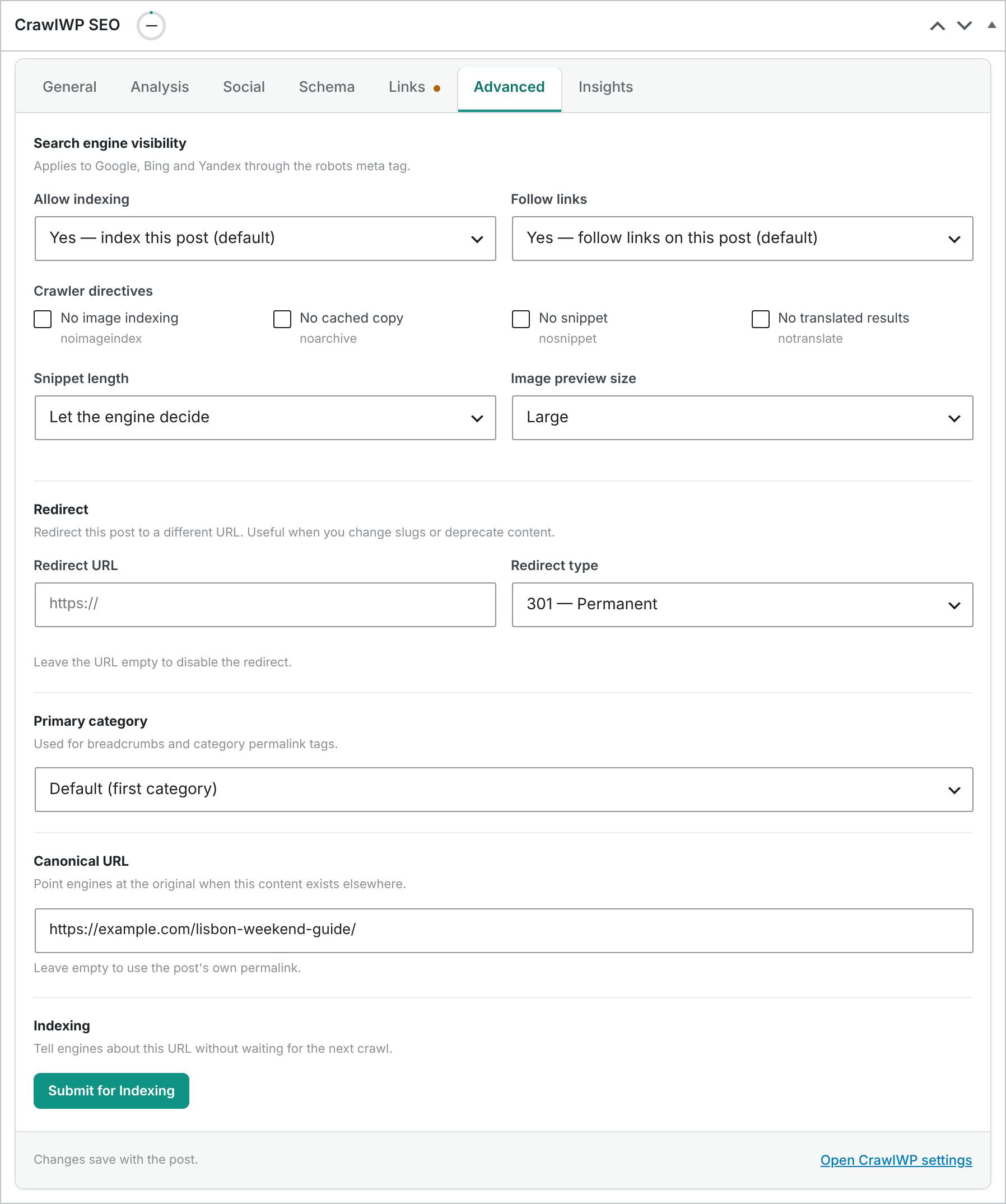Click "Changes save with the post." note
Screen dimensions: 1006x1204
pos(116,1159)
